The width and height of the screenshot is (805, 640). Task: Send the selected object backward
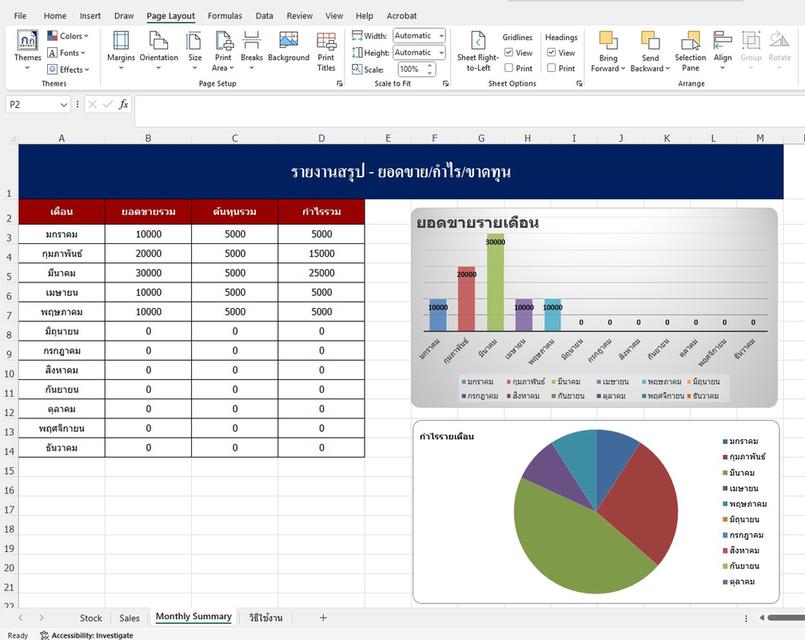(650, 51)
